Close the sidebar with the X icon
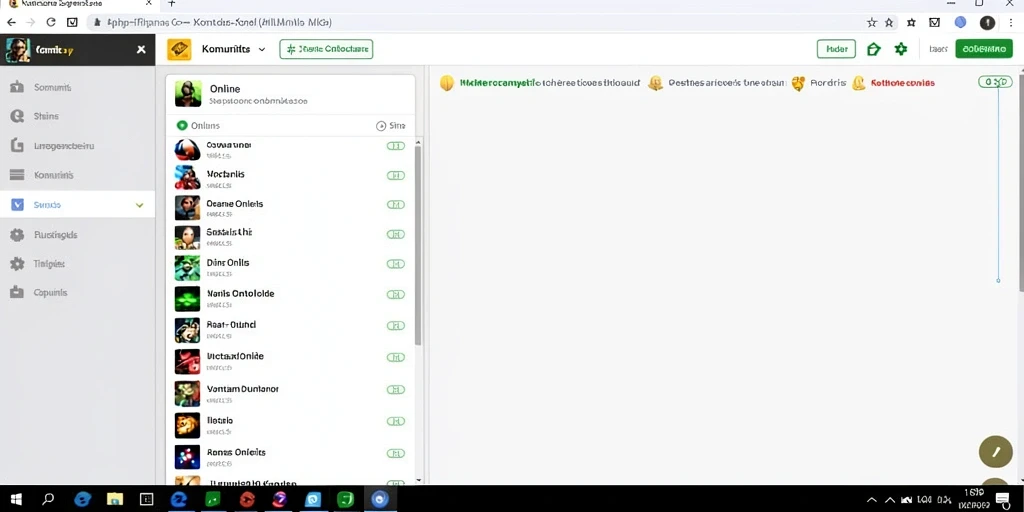Screen dimensions: 1024x512 (141, 50)
